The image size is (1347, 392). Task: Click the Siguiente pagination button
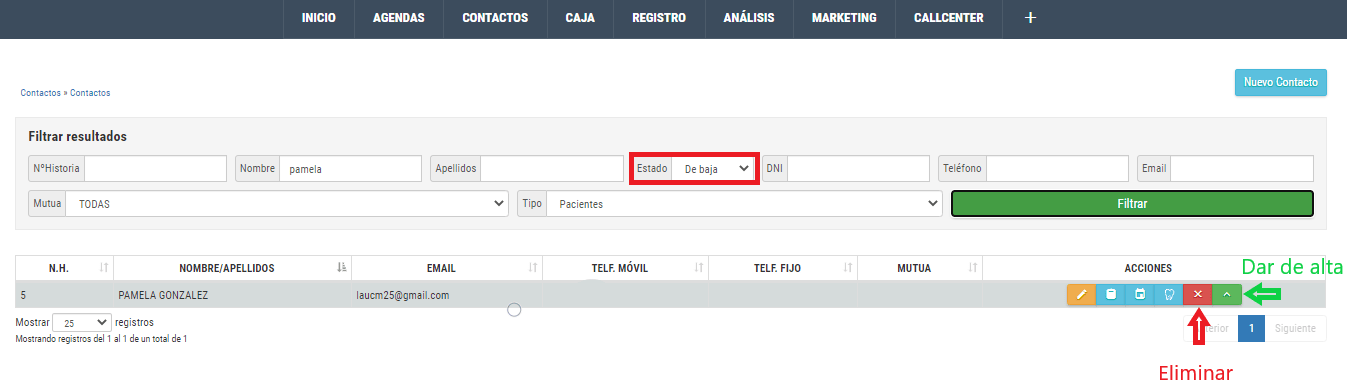1295,328
